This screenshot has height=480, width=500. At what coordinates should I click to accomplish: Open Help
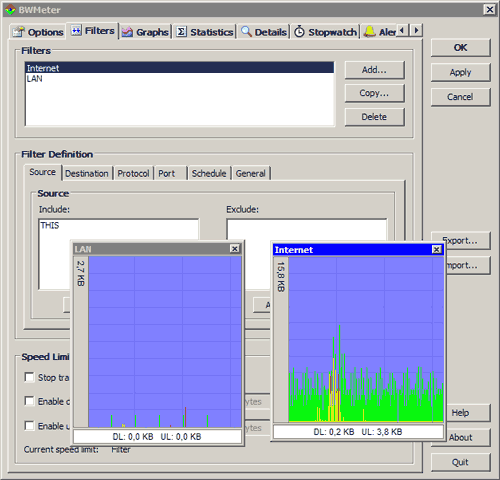pyautogui.click(x=468, y=413)
